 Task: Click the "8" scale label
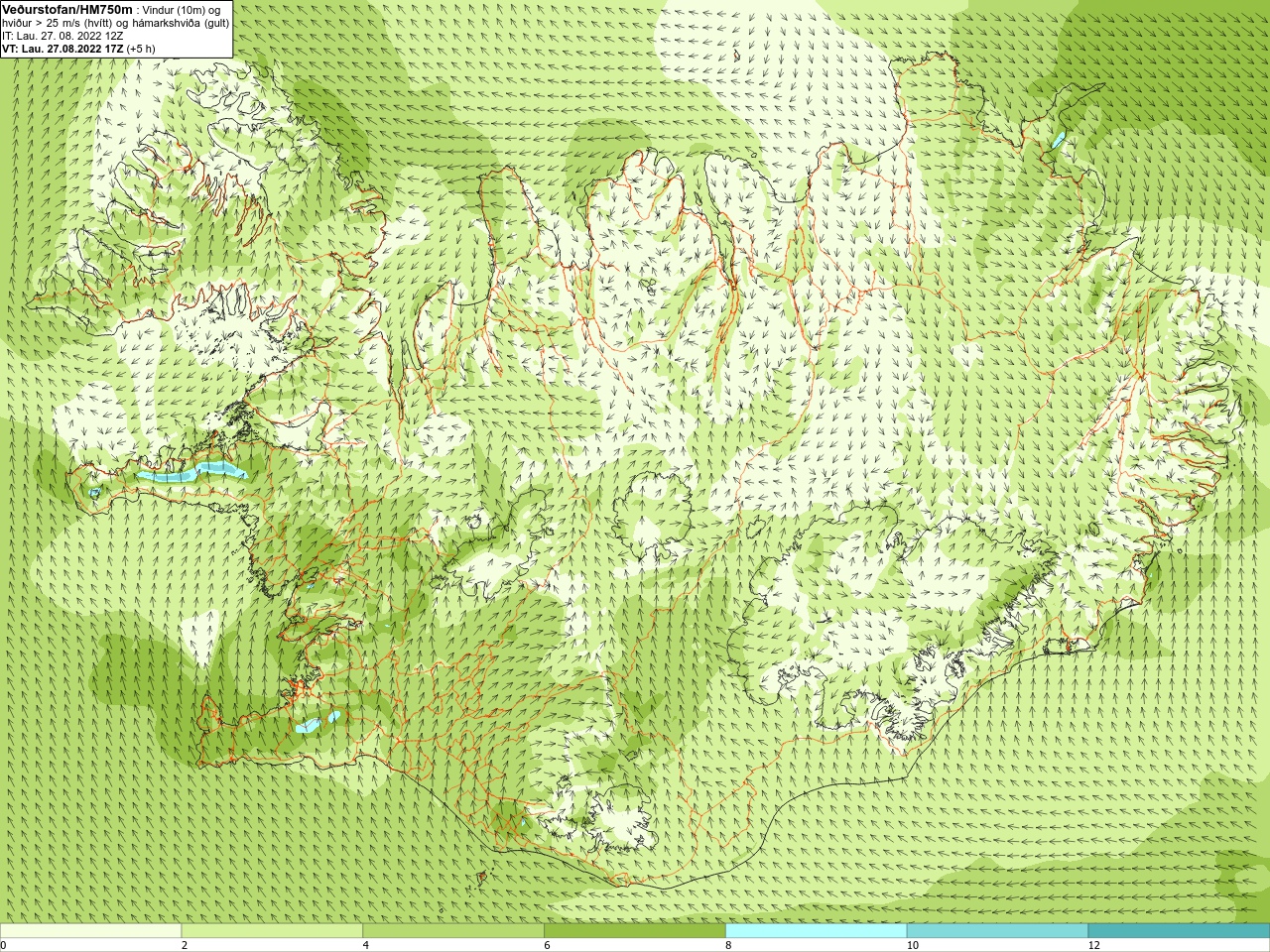(x=729, y=945)
